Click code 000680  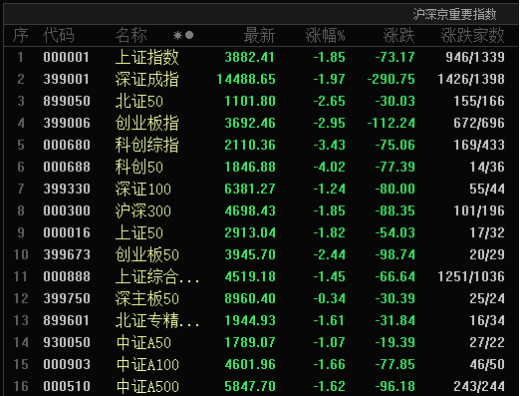[67, 145]
